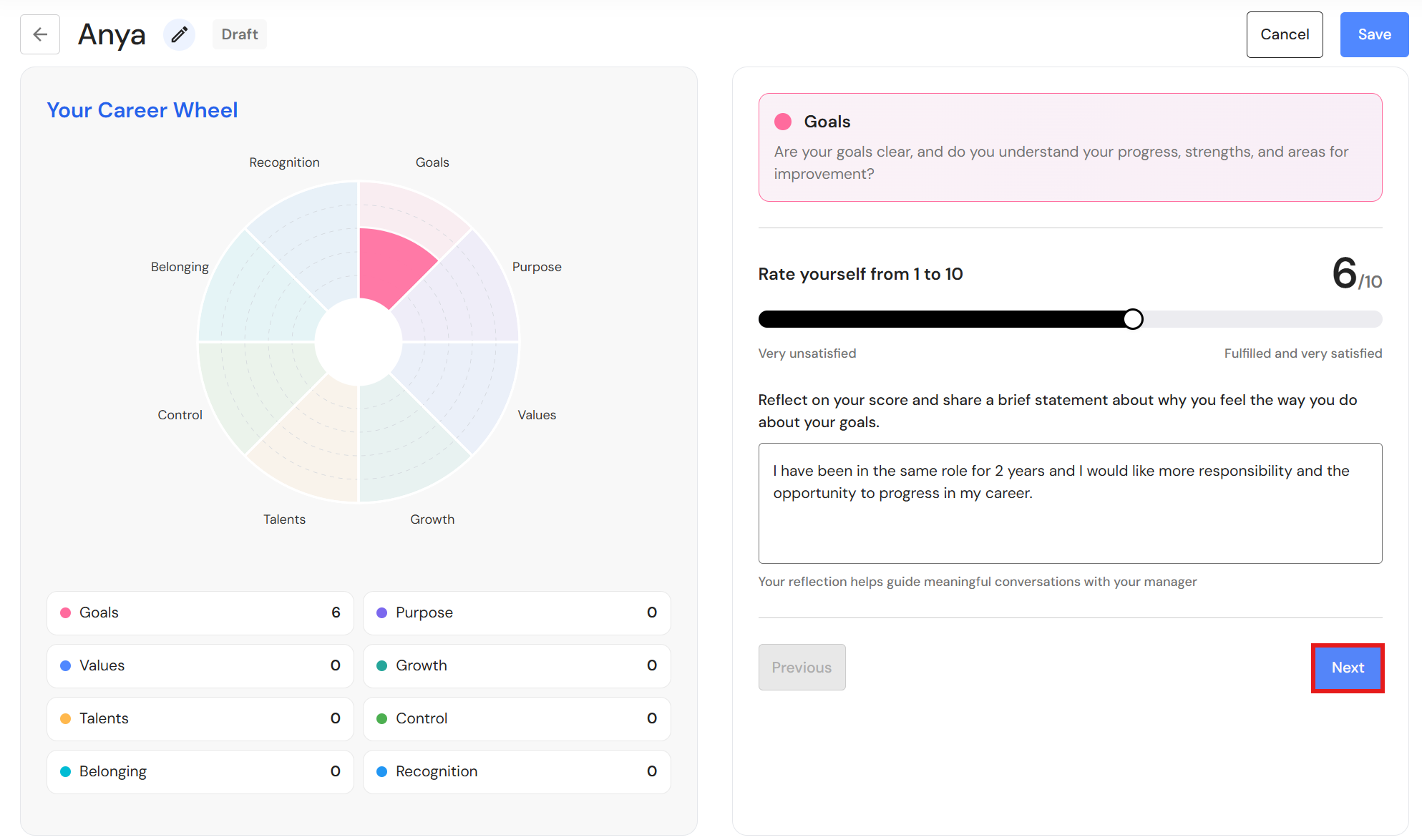Click the Save button
This screenshot has height=840, width=1422.
pyautogui.click(x=1374, y=34)
